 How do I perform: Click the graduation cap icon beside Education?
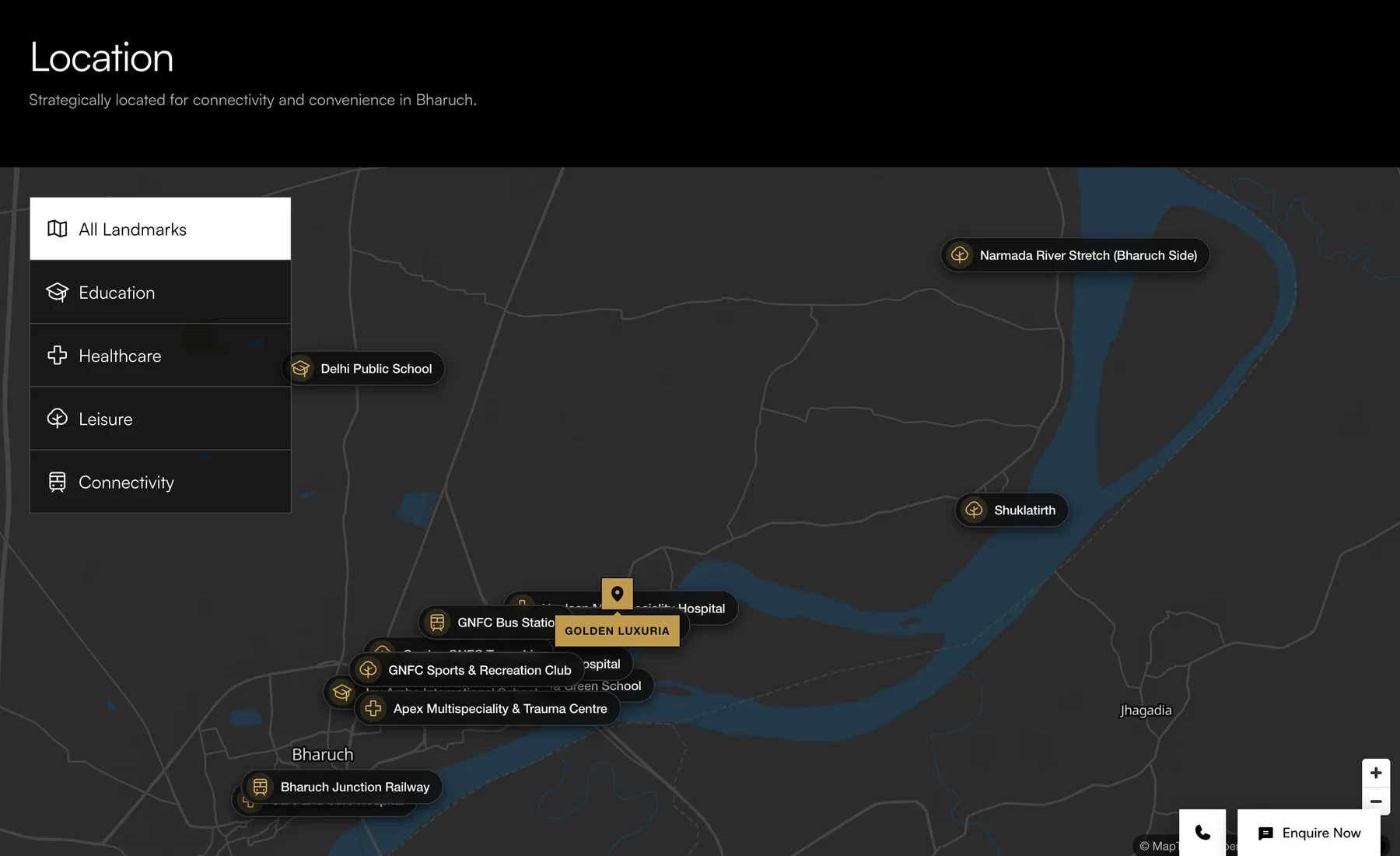pos(58,293)
